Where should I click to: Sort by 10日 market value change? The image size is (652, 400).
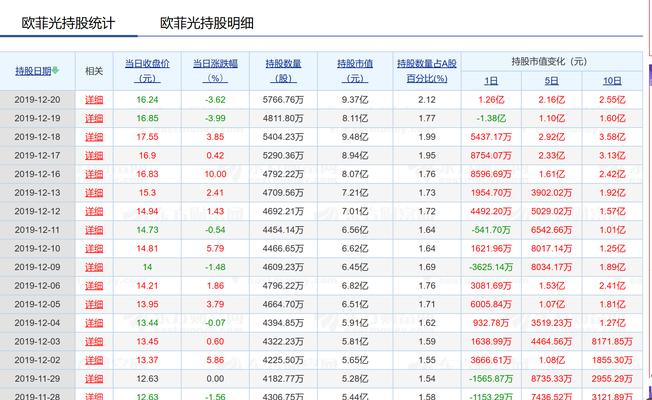(x=612, y=81)
